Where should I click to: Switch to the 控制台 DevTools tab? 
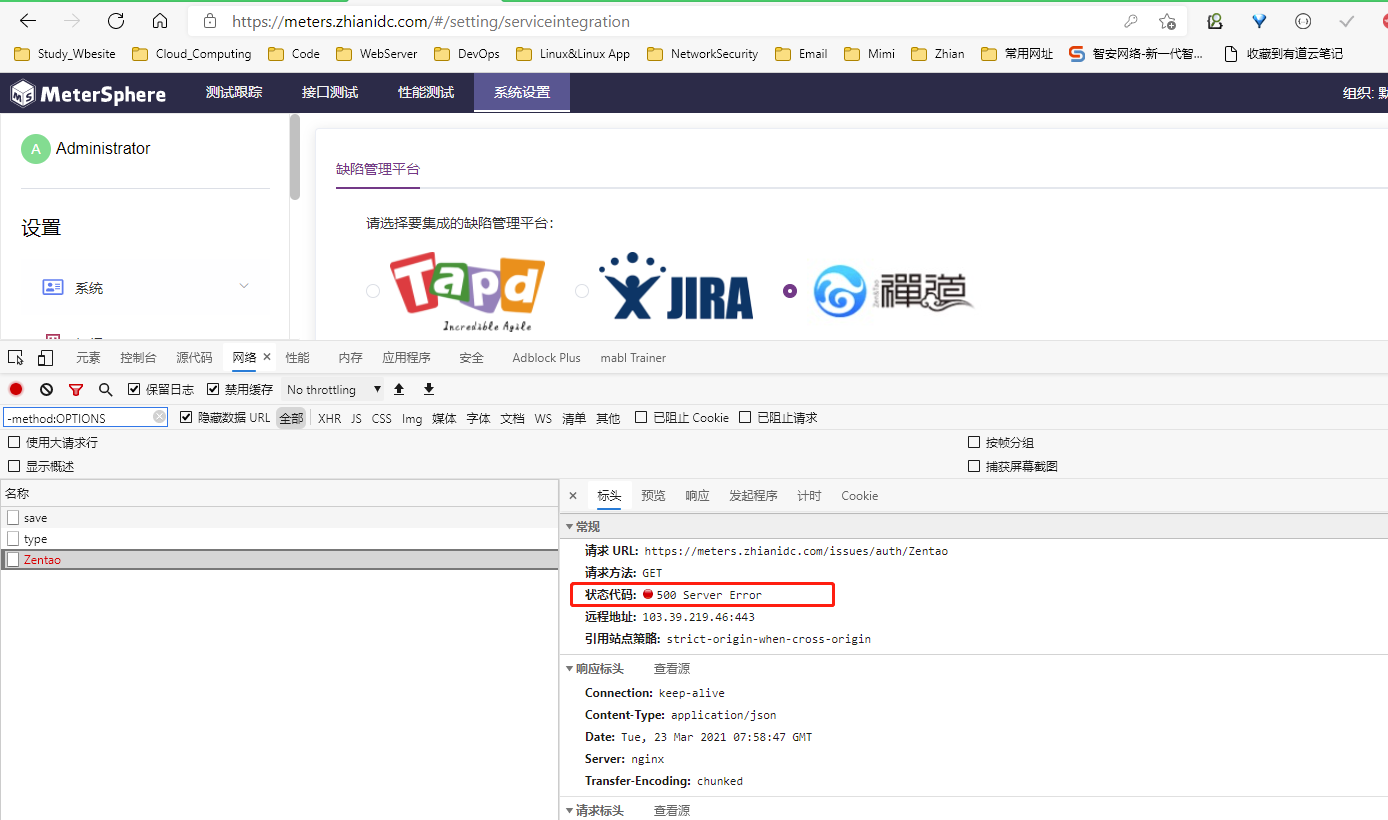(x=138, y=356)
